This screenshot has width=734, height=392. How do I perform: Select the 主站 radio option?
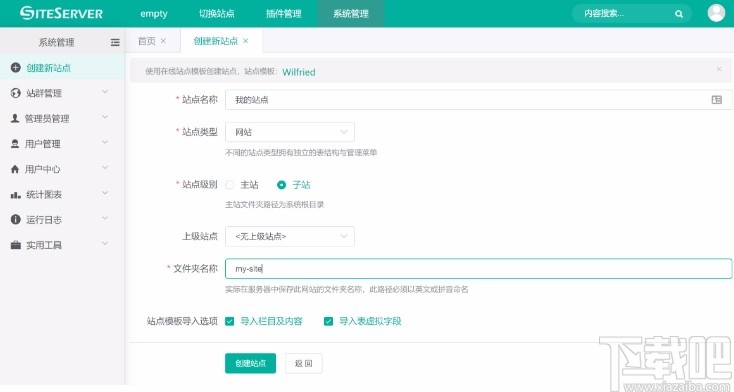click(229, 185)
